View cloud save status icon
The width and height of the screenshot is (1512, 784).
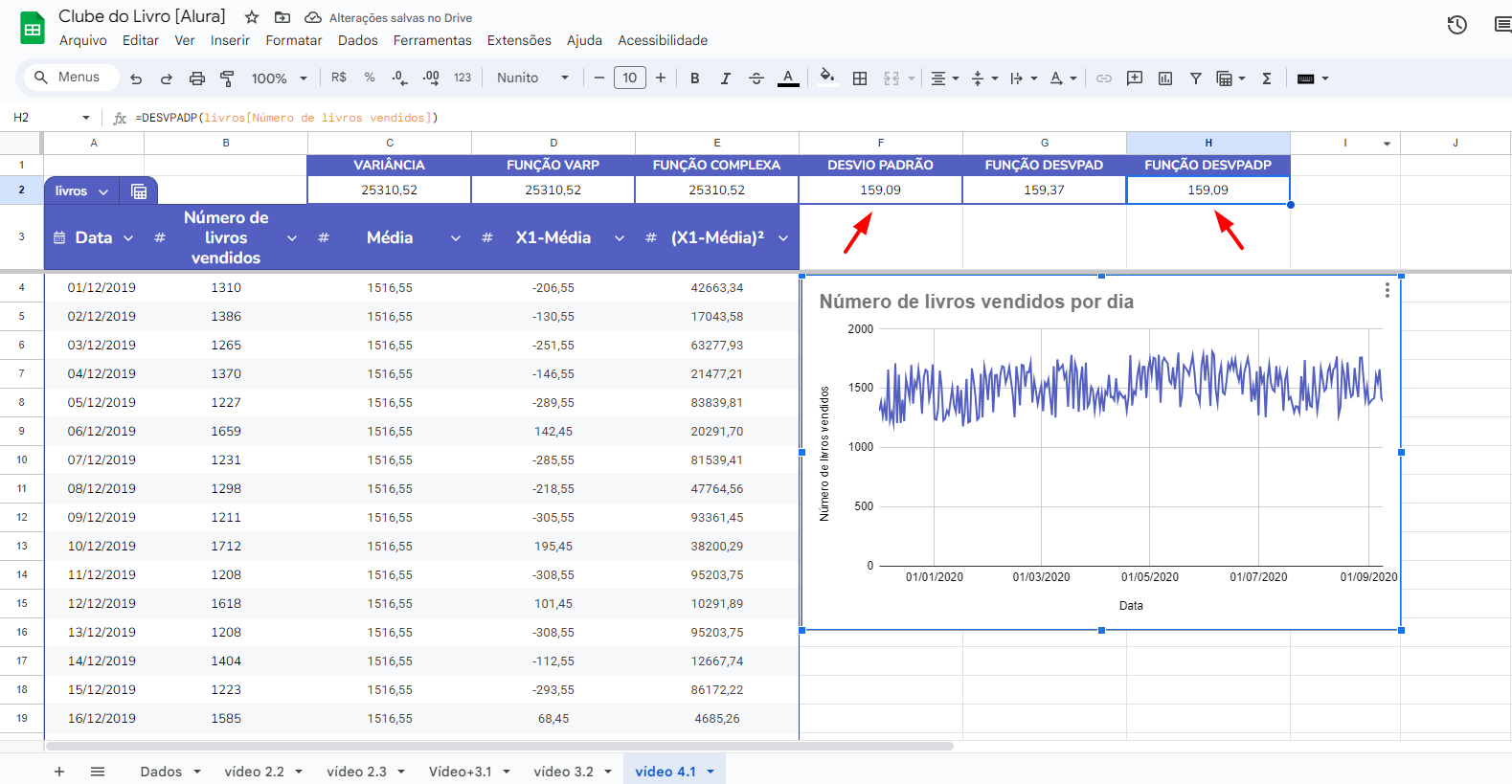[x=313, y=17]
